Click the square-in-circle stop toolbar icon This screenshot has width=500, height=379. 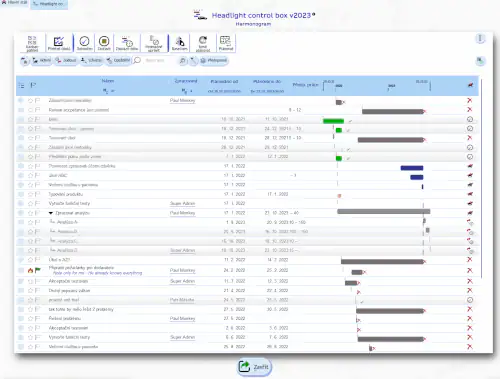point(104,43)
